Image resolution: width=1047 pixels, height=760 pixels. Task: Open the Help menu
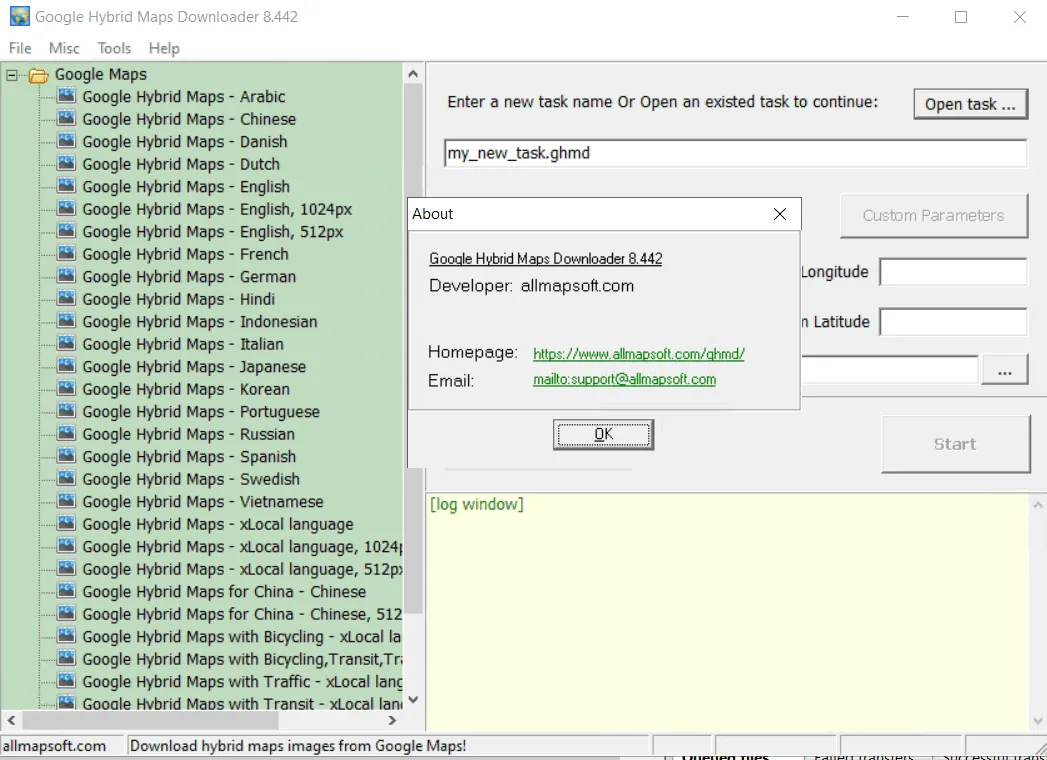click(164, 48)
